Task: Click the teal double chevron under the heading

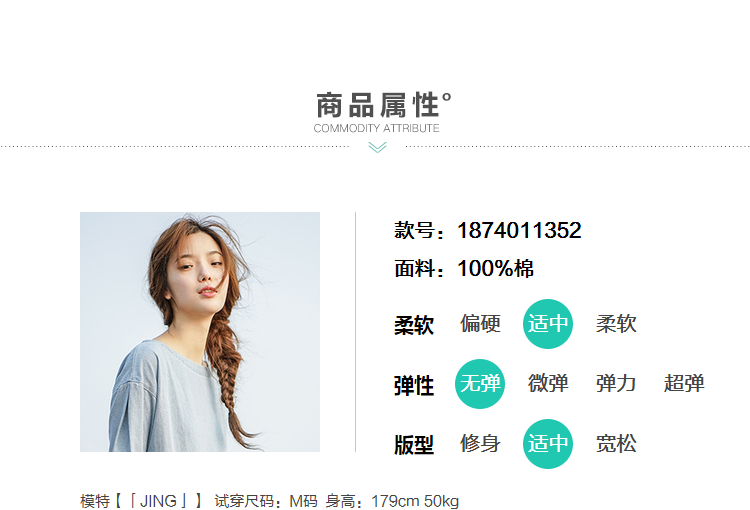Action: click(377, 147)
